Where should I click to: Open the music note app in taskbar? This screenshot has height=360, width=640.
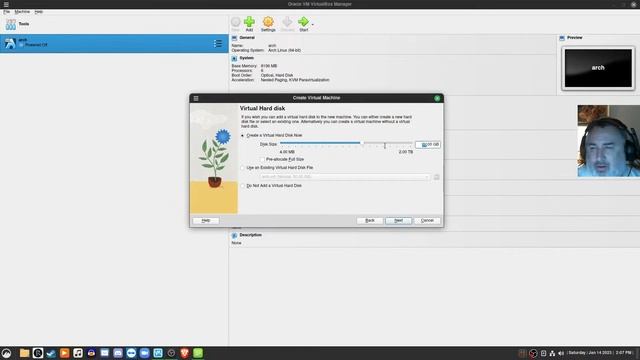coord(78,353)
